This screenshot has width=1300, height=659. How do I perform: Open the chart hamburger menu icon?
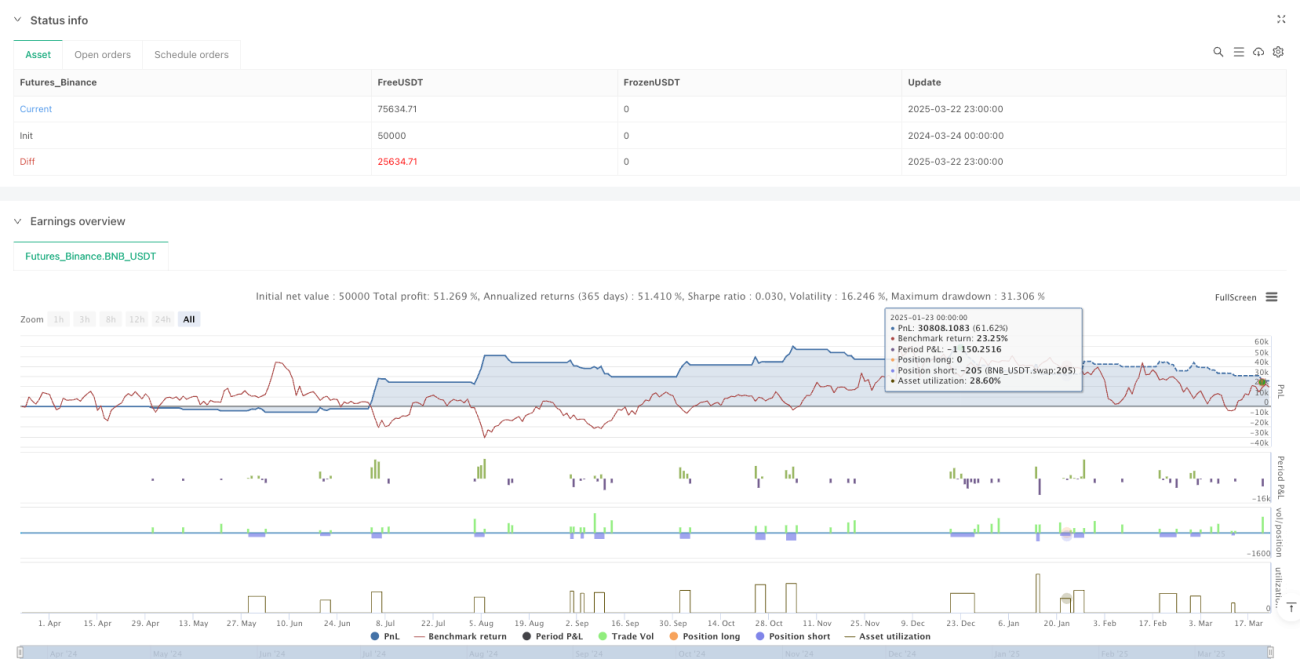(1271, 297)
